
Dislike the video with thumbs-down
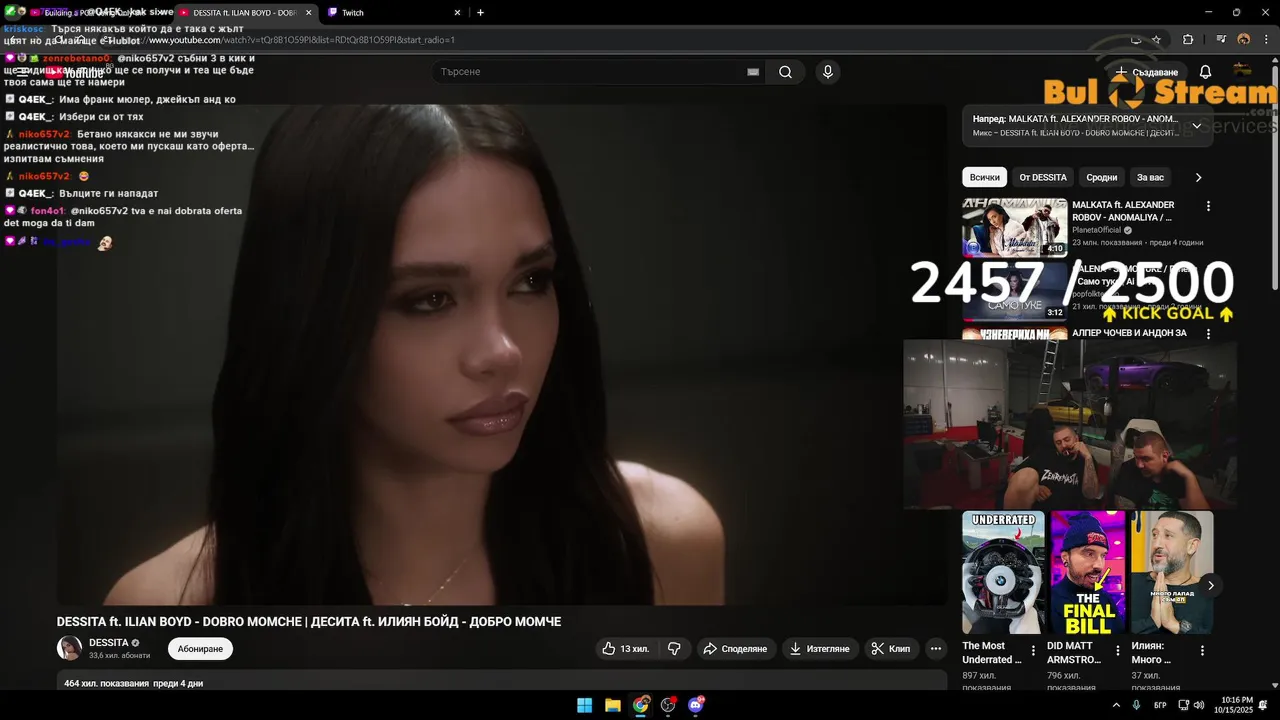click(x=674, y=649)
